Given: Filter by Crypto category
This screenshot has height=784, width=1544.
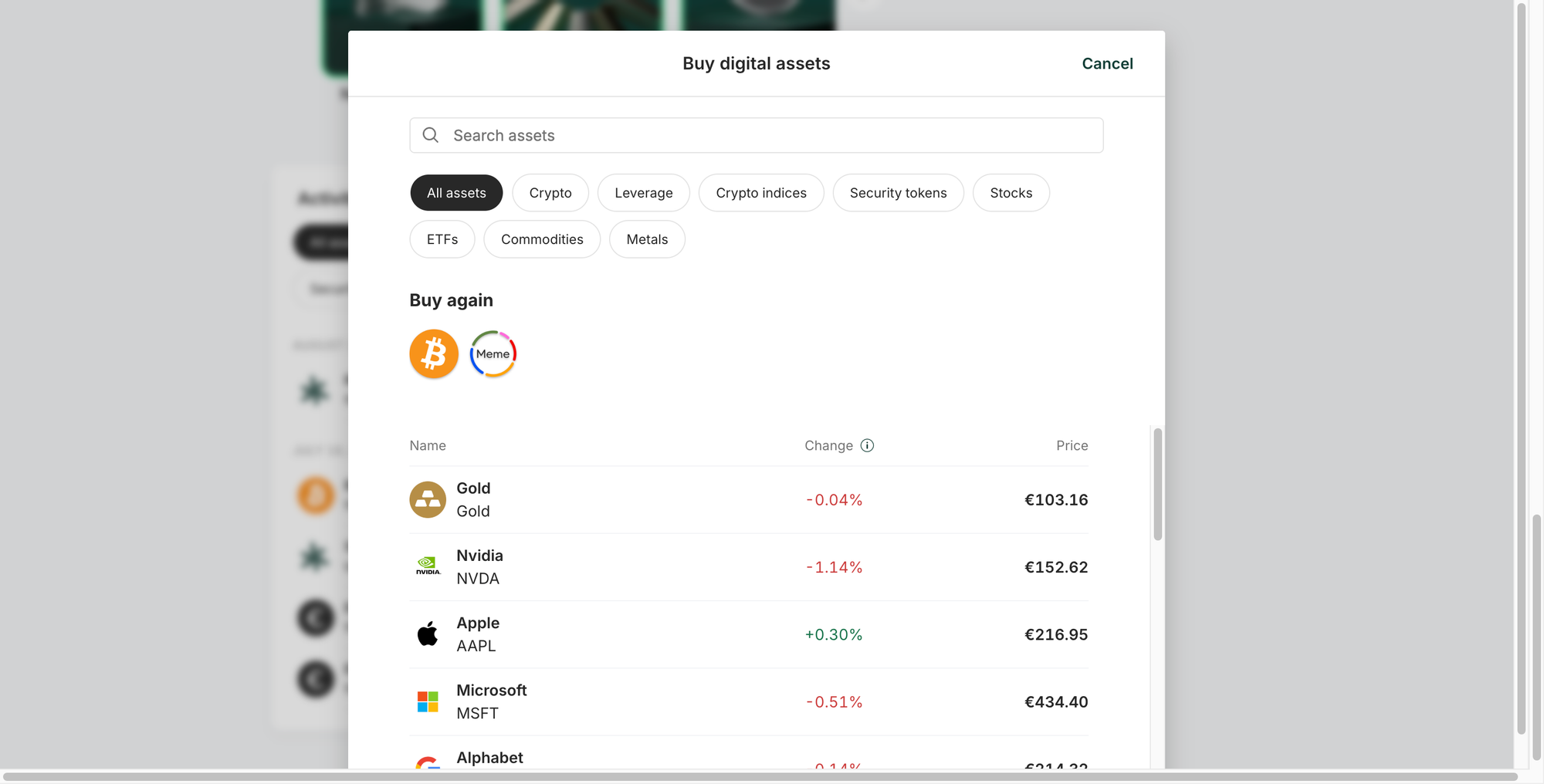Looking at the screenshot, I should [x=550, y=193].
